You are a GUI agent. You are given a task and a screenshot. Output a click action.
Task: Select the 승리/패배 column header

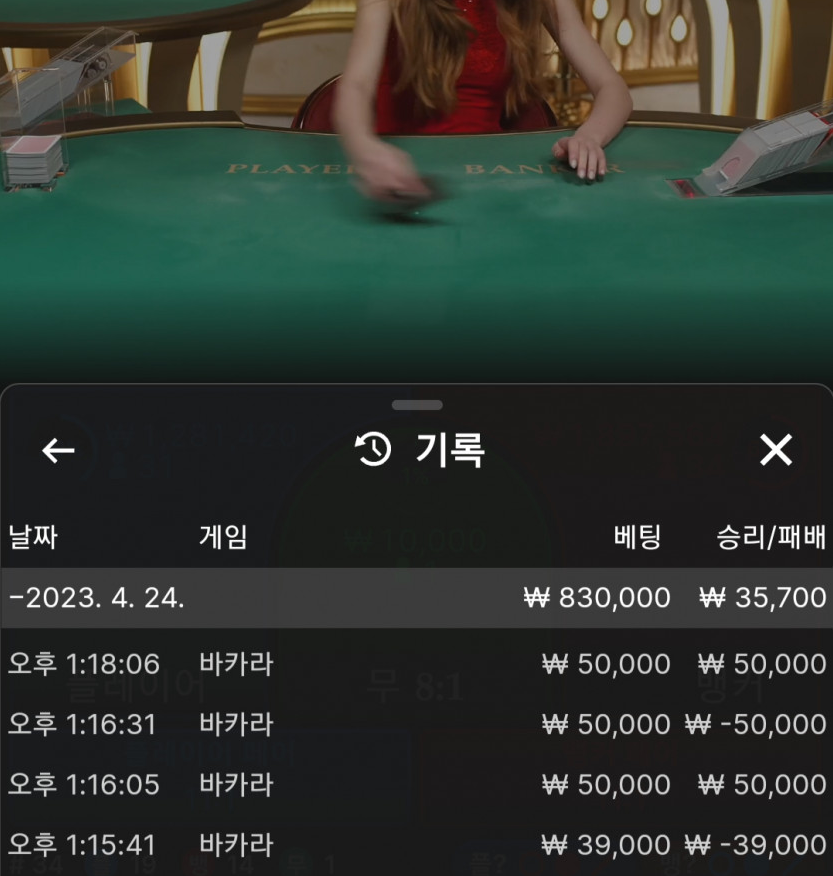point(771,537)
